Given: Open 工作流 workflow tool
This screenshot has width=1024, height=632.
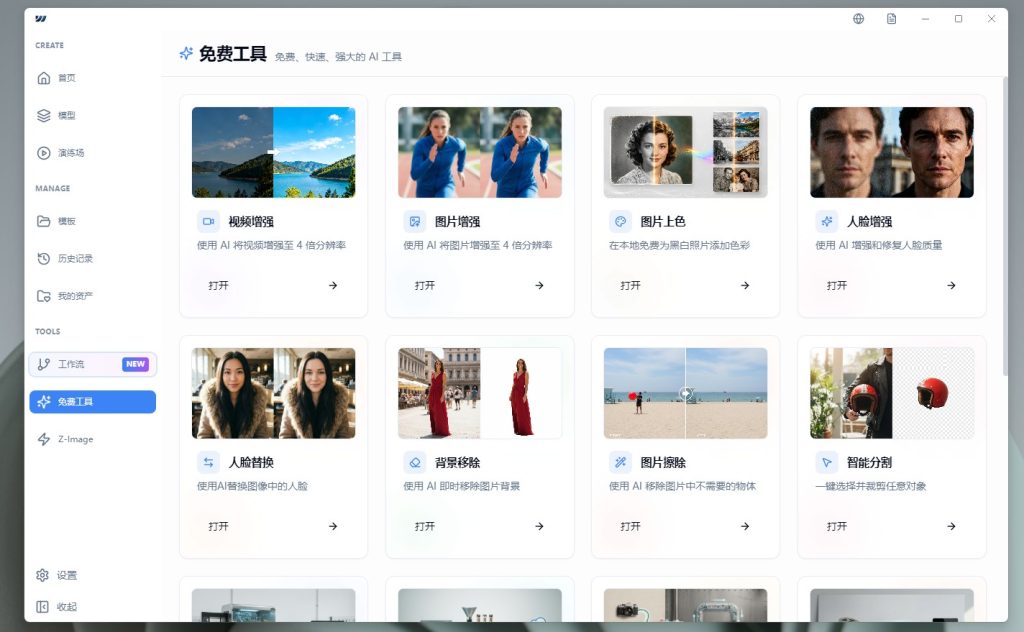Looking at the screenshot, I should (x=92, y=364).
